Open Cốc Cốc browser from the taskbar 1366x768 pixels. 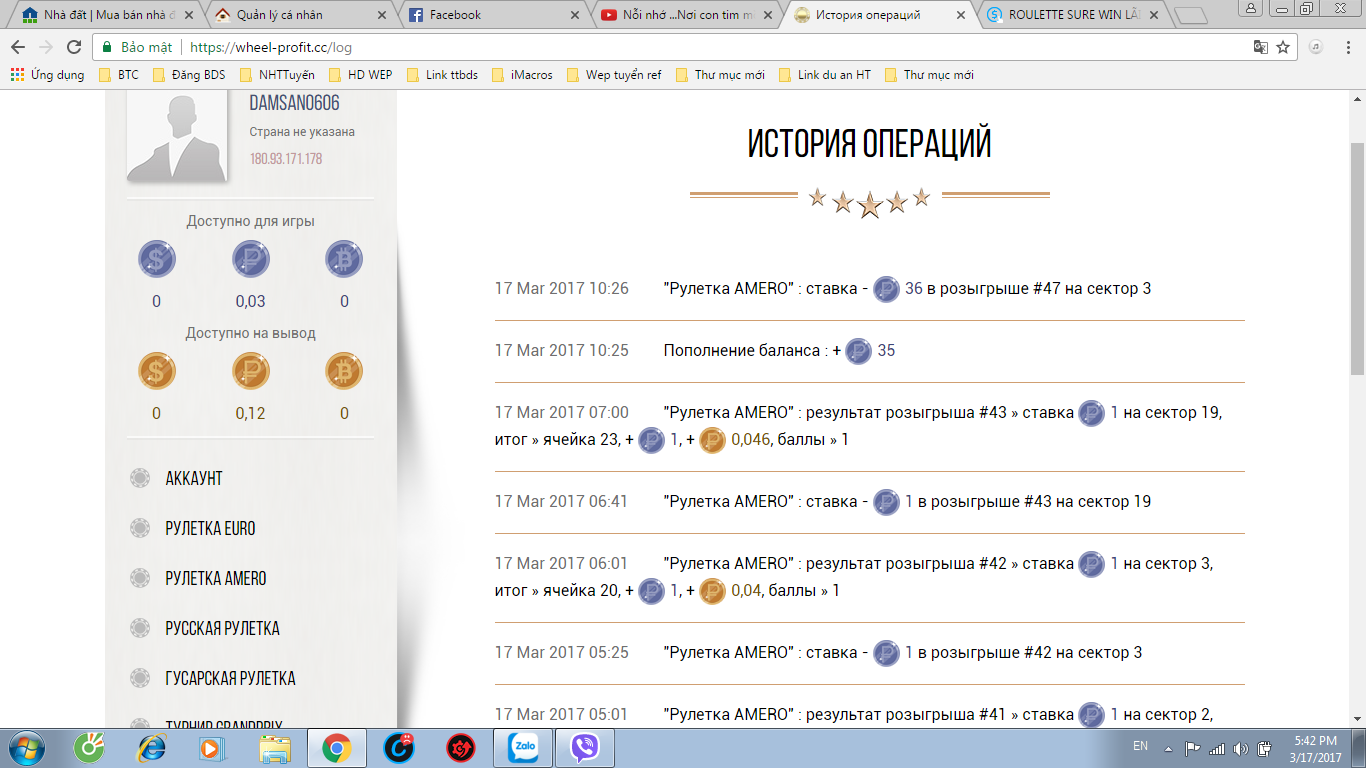point(89,748)
